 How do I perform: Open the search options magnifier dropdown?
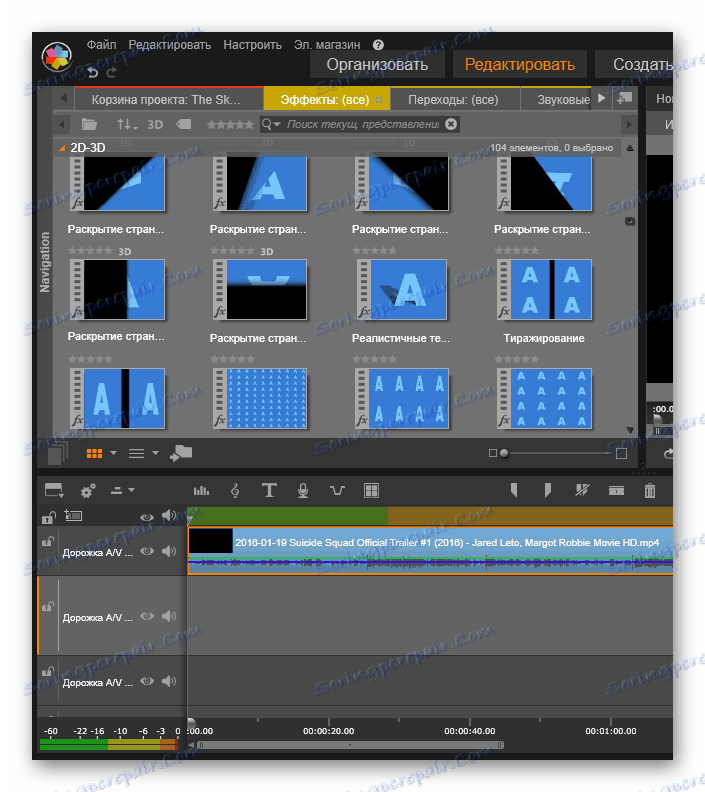(271, 124)
